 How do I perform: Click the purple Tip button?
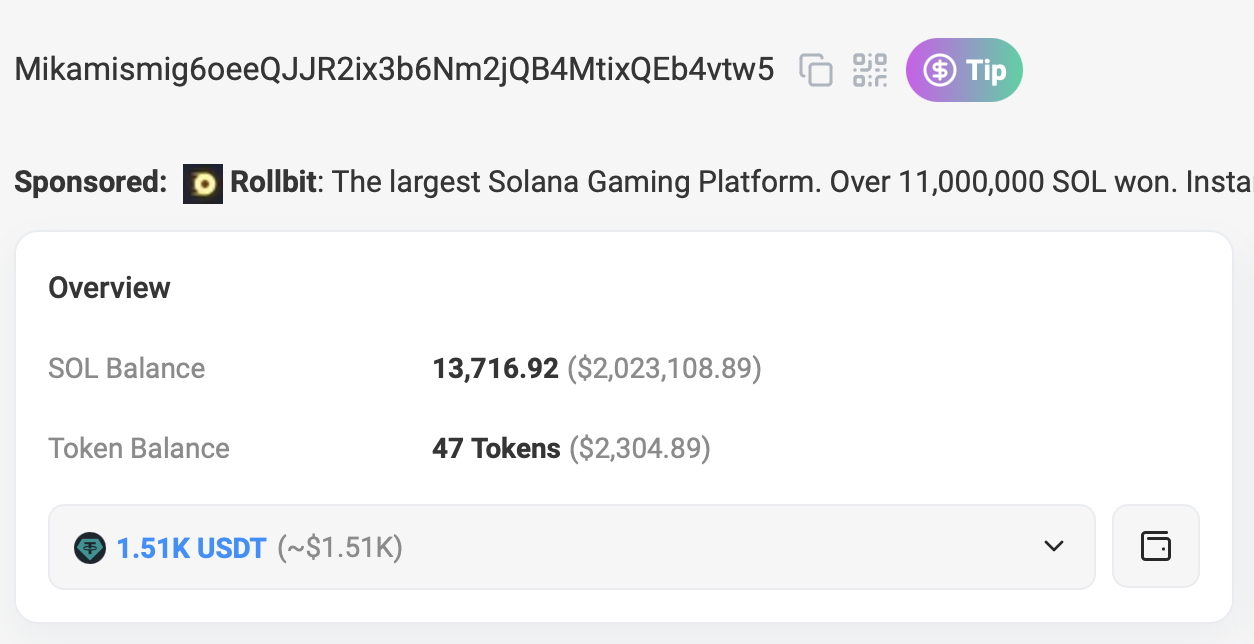click(964, 70)
